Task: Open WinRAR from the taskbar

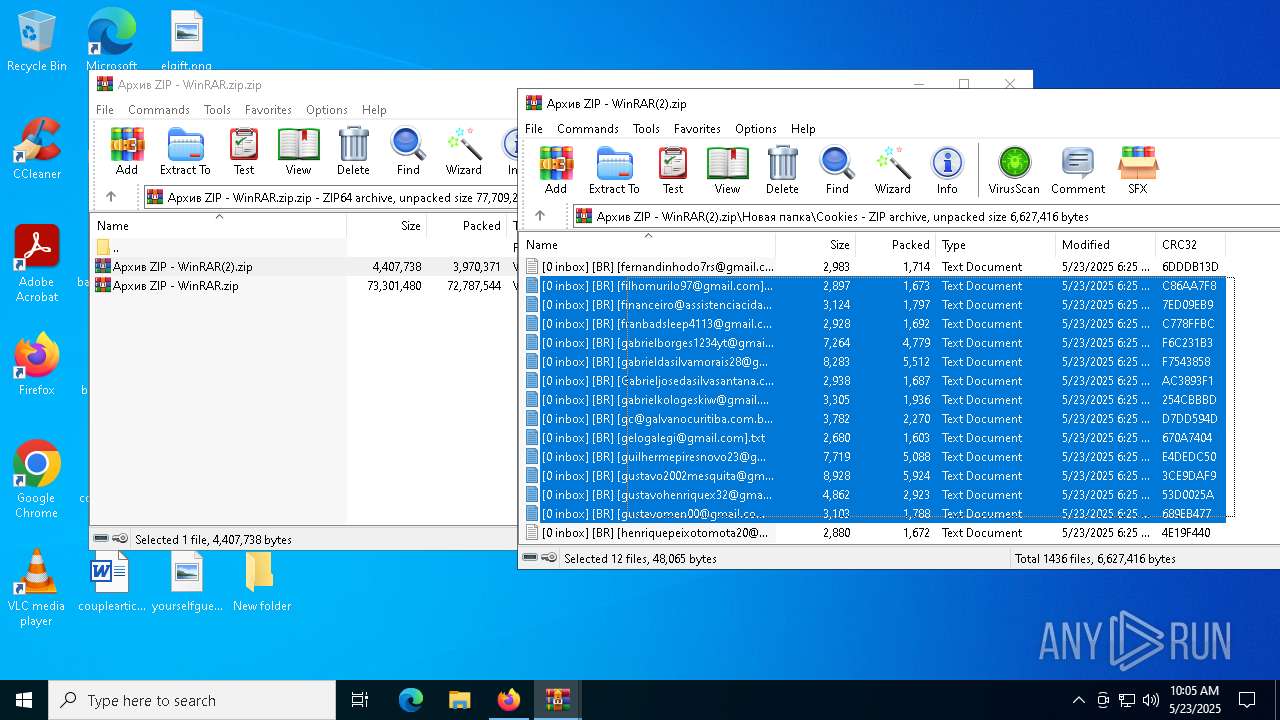Action: 557,700
